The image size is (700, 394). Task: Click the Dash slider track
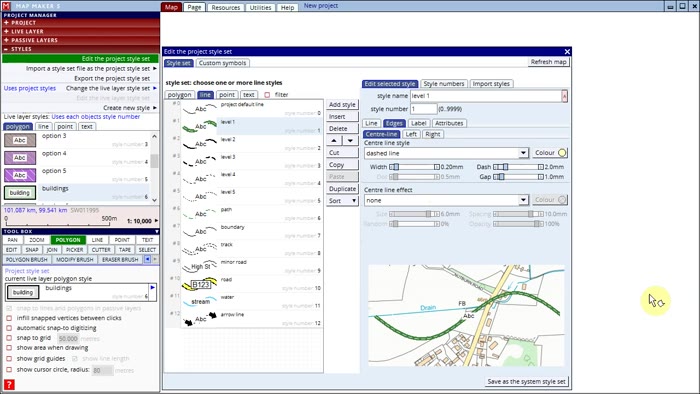518,167
